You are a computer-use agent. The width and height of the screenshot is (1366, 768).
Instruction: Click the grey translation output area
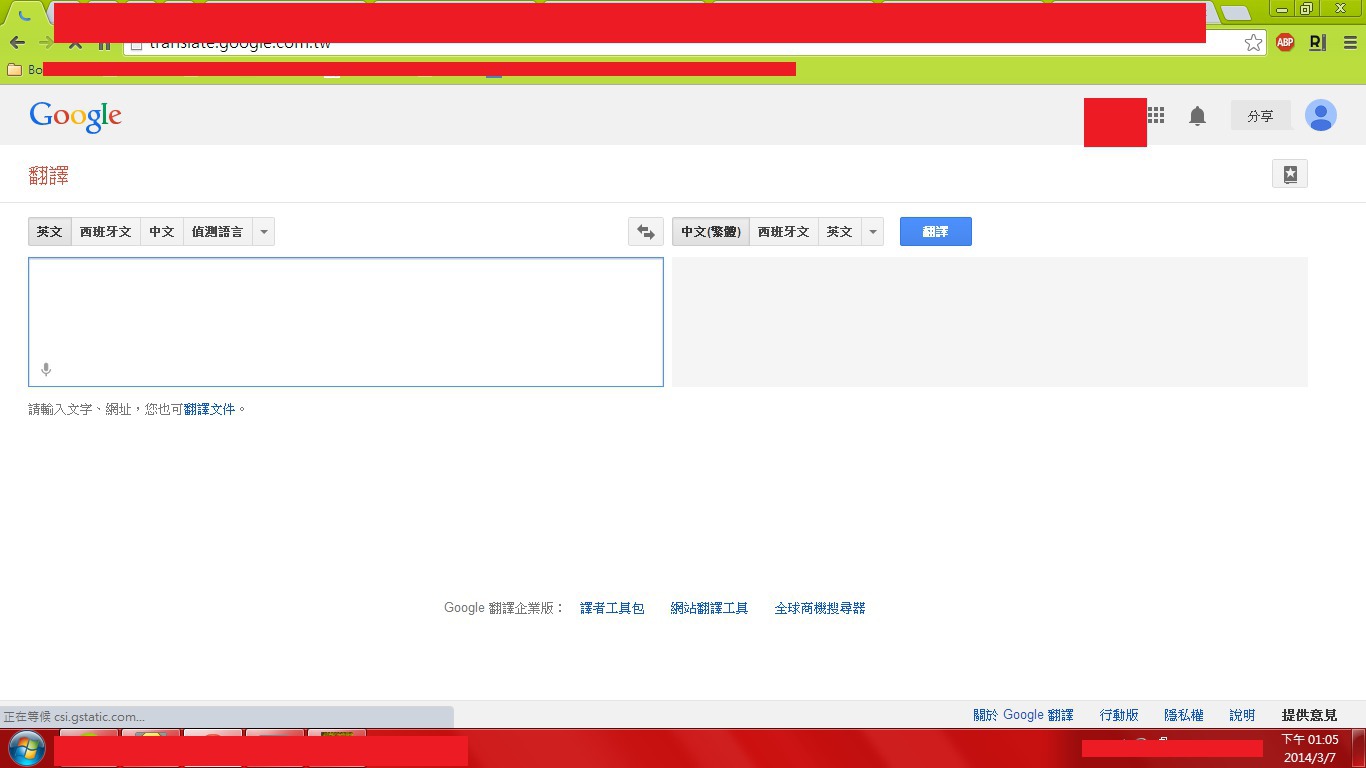pos(990,322)
